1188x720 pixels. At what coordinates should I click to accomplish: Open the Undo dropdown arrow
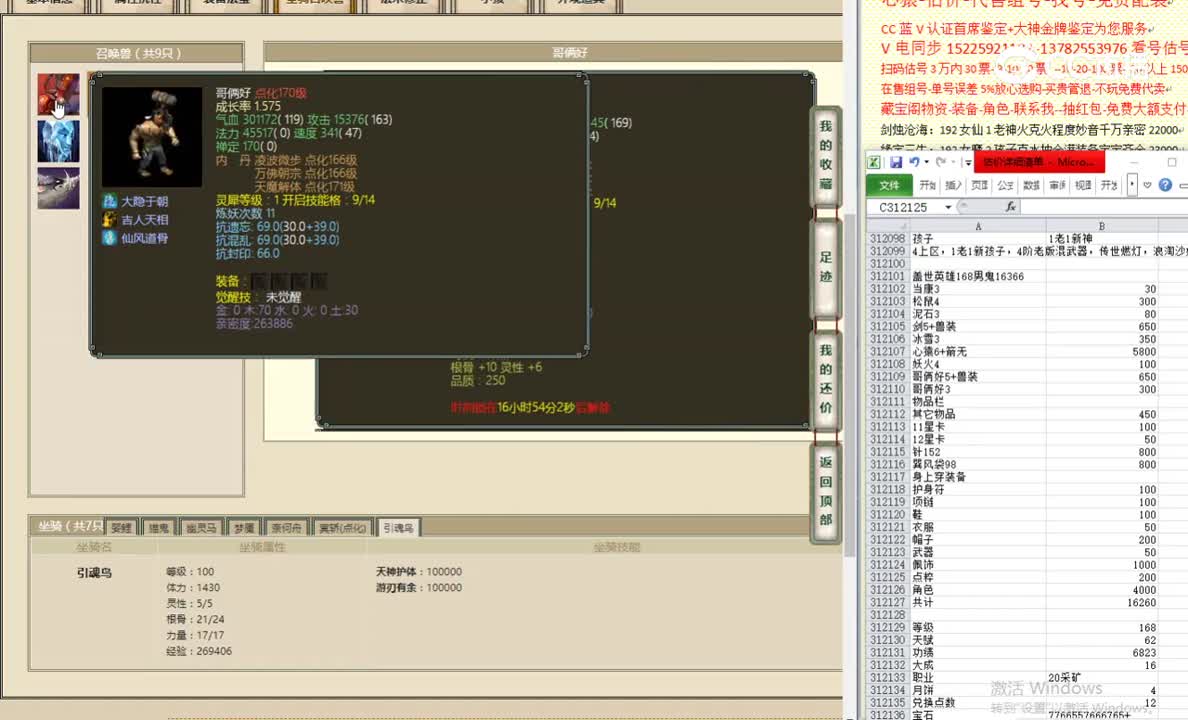tap(926, 162)
